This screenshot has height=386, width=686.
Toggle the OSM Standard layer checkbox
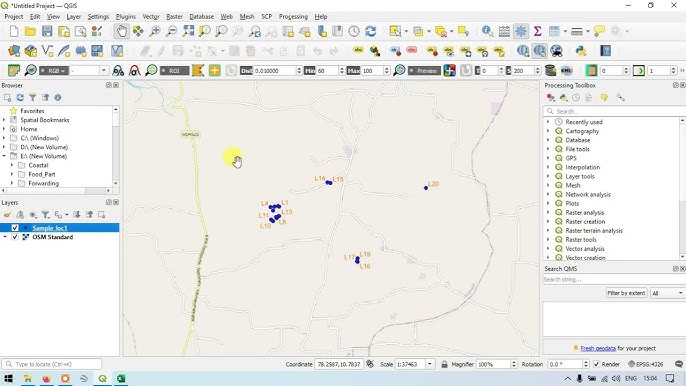[x=15, y=237]
